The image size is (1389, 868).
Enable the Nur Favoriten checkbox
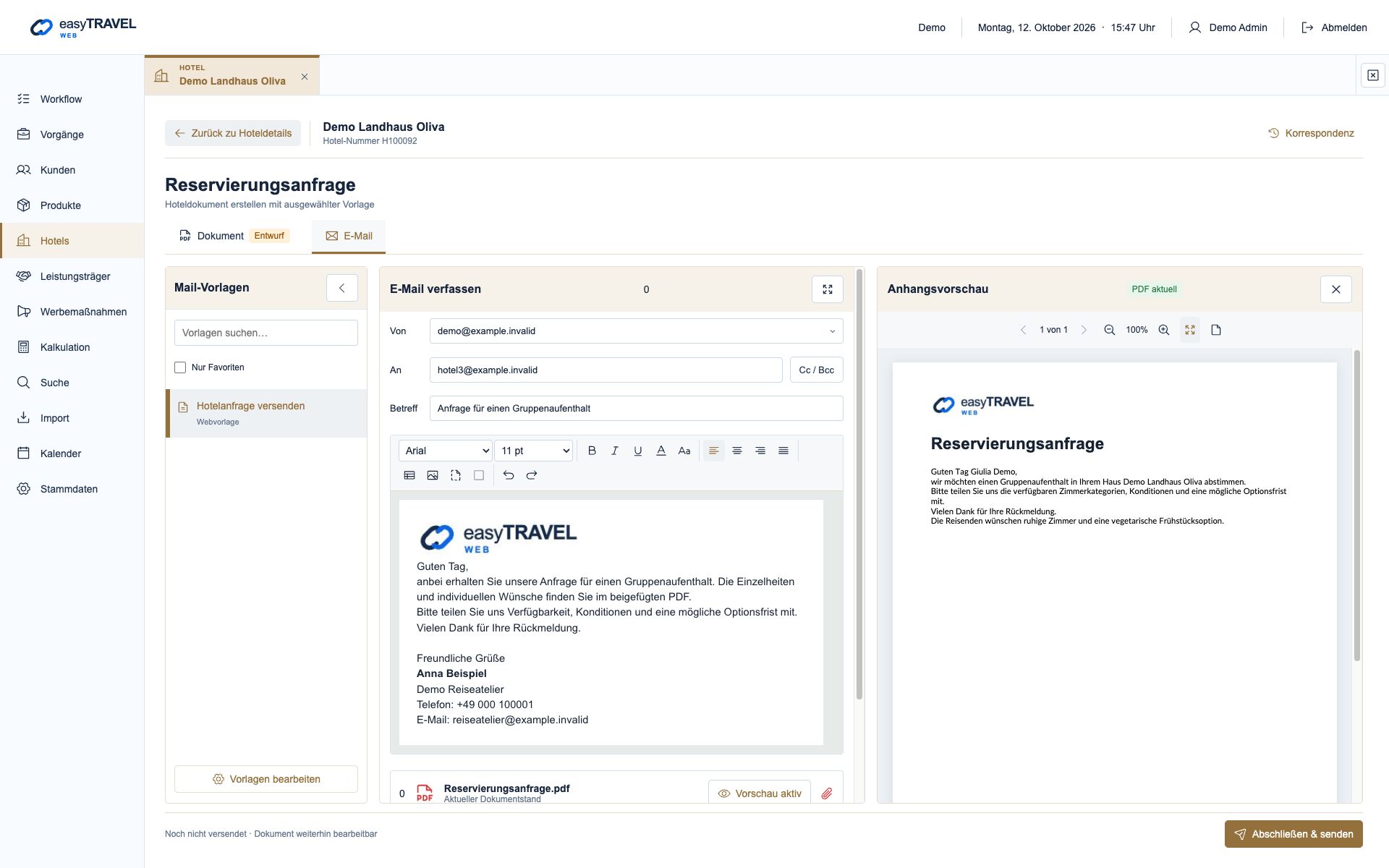pos(180,367)
